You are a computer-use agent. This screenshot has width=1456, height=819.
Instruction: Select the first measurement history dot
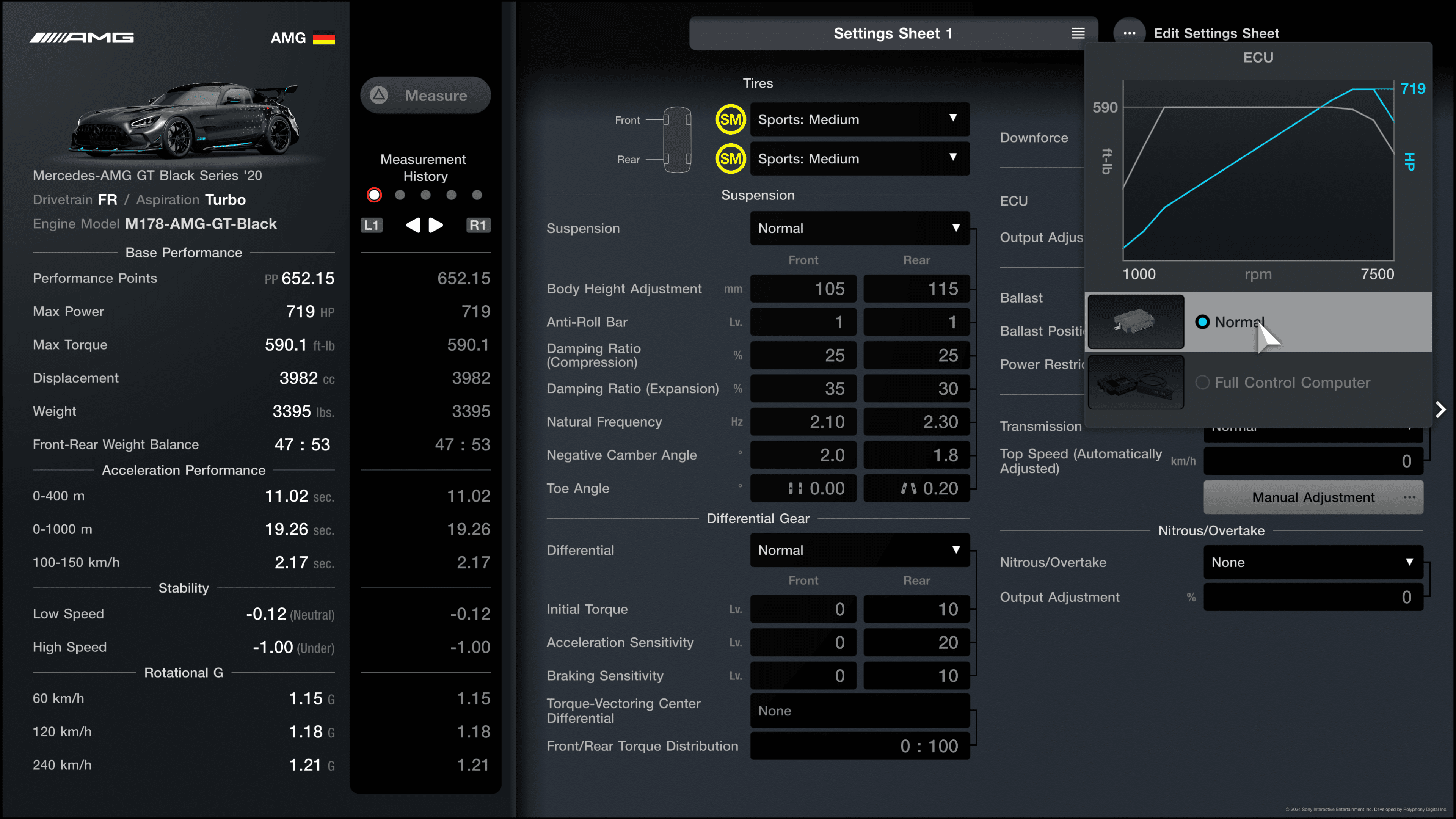click(374, 195)
